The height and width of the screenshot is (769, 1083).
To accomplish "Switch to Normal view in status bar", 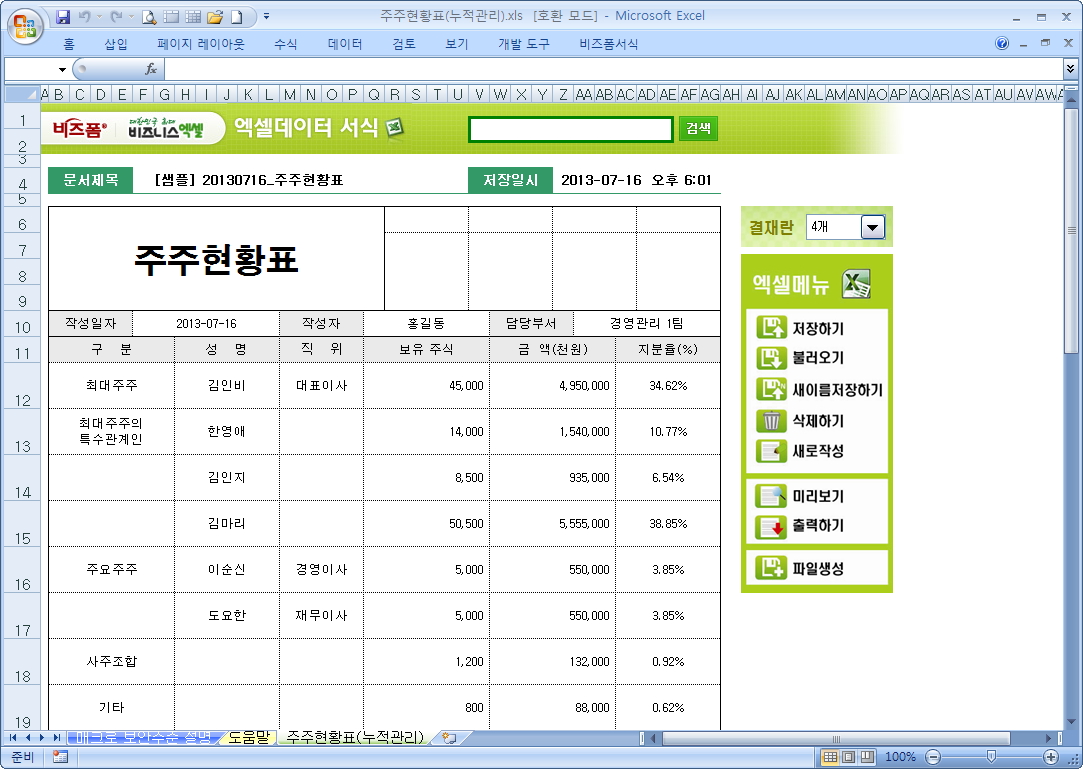I will [x=829, y=757].
